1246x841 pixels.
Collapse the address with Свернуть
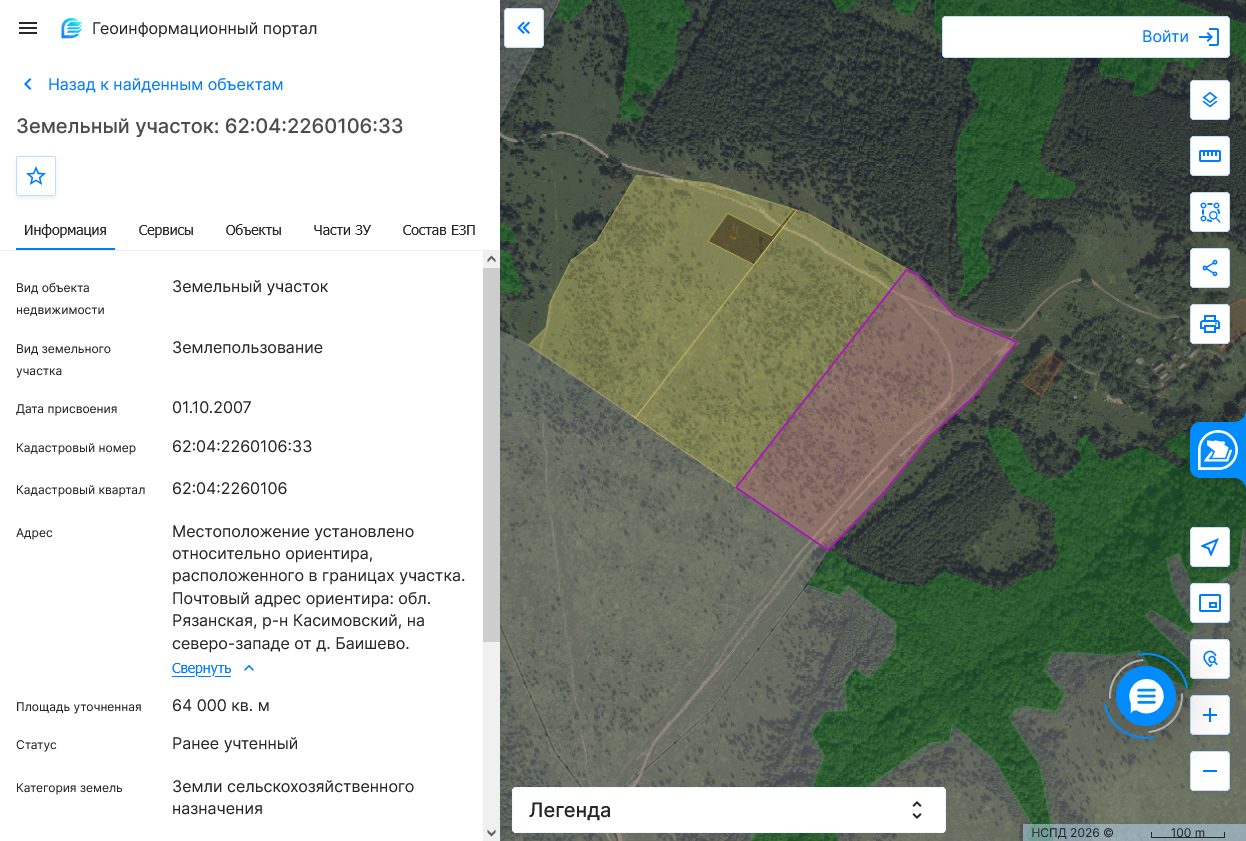click(213, 668)
